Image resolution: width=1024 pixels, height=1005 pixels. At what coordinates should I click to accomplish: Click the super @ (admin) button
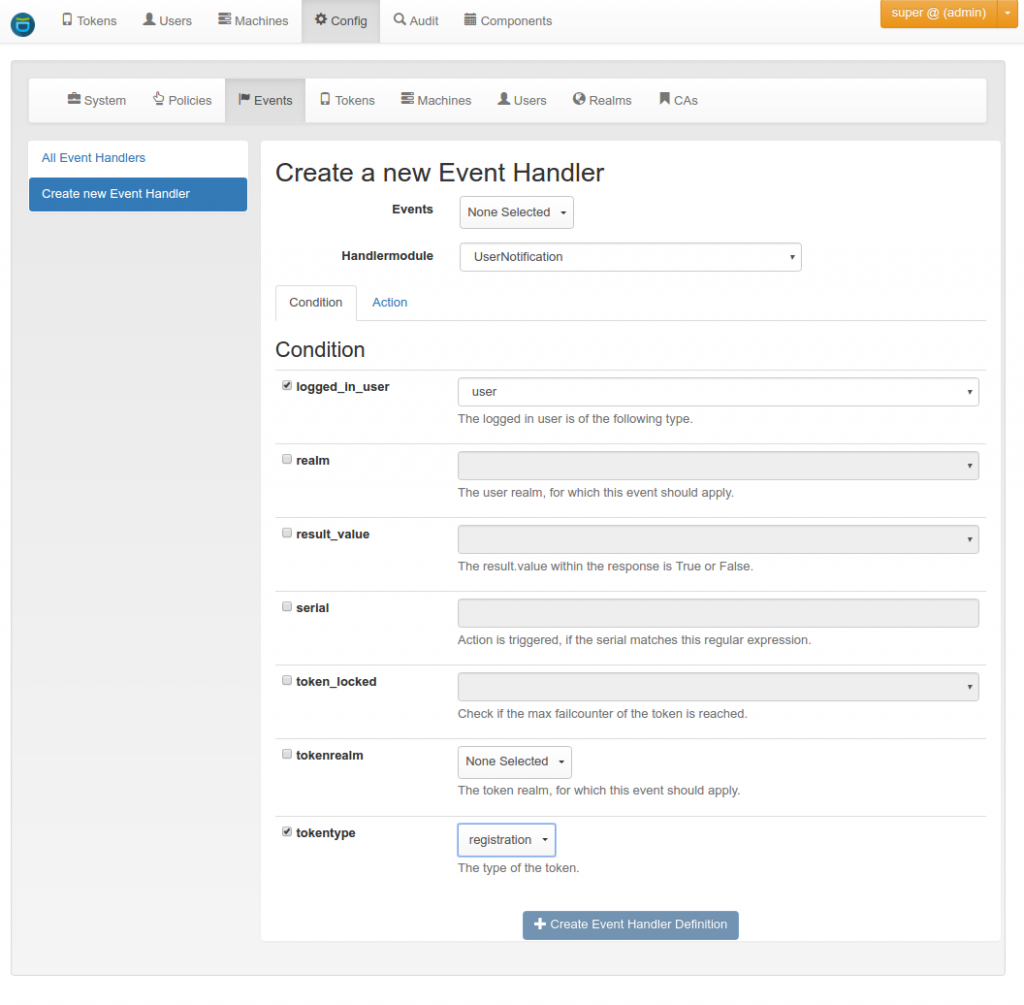pos(938,13)
